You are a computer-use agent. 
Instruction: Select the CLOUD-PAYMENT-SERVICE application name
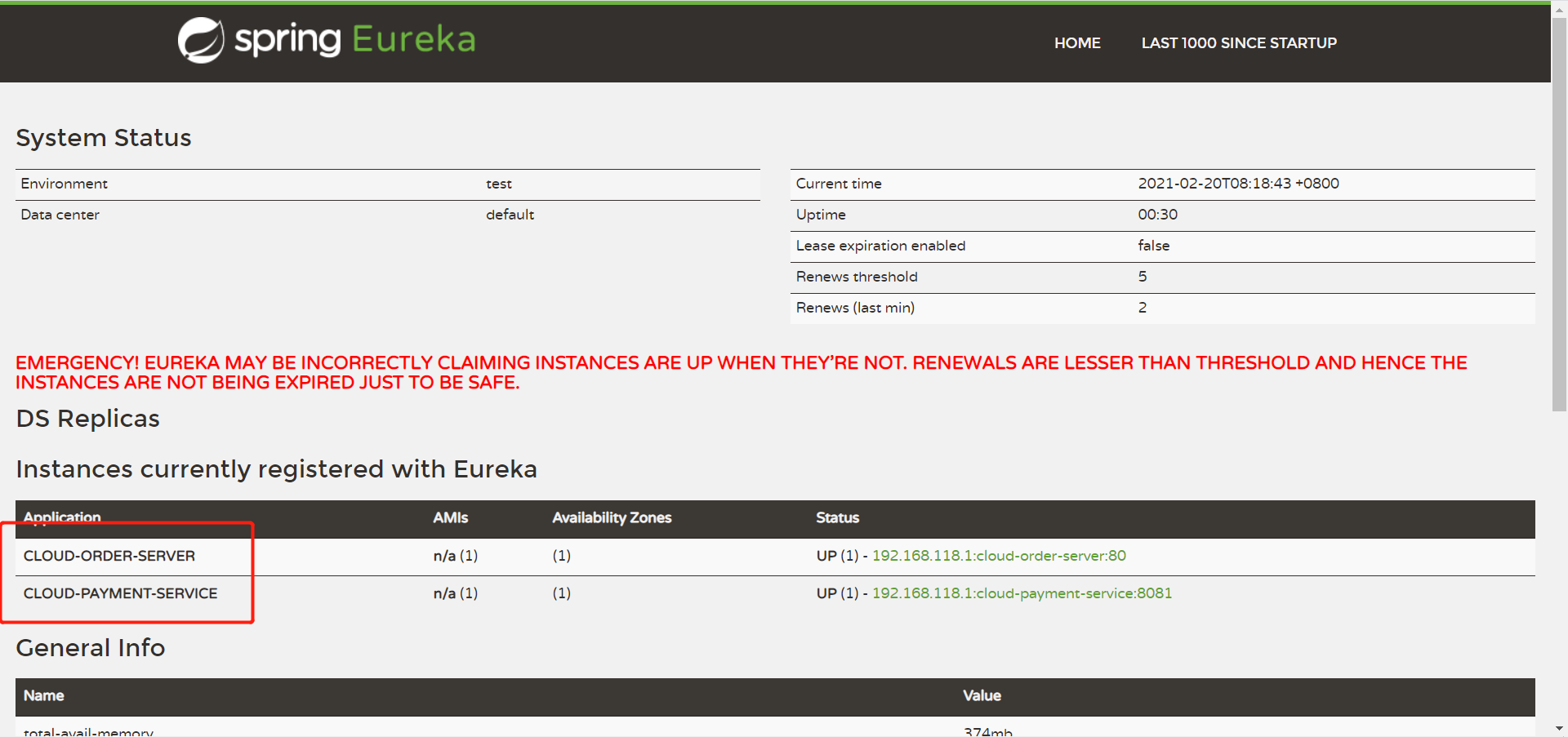[x=120, y=593]
